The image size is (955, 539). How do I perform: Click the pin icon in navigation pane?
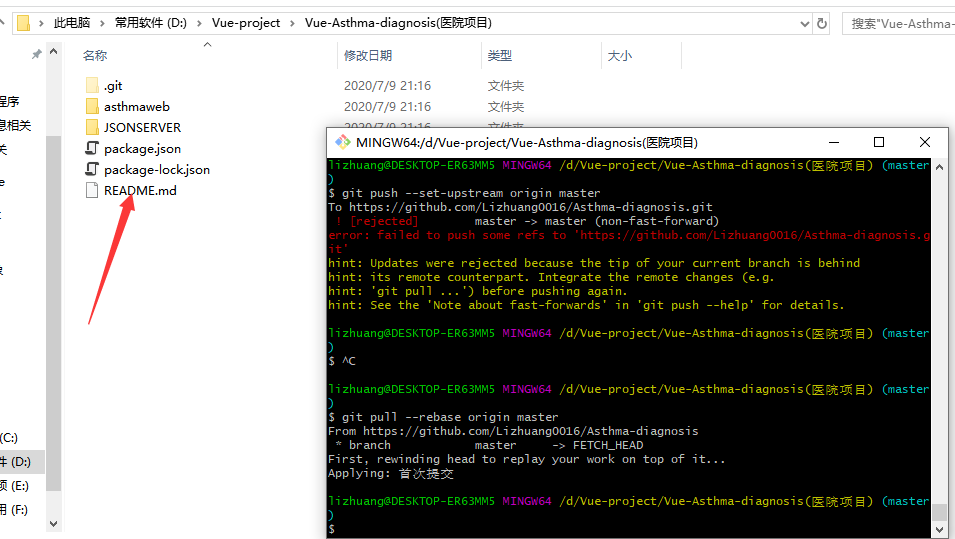[37, 54]
